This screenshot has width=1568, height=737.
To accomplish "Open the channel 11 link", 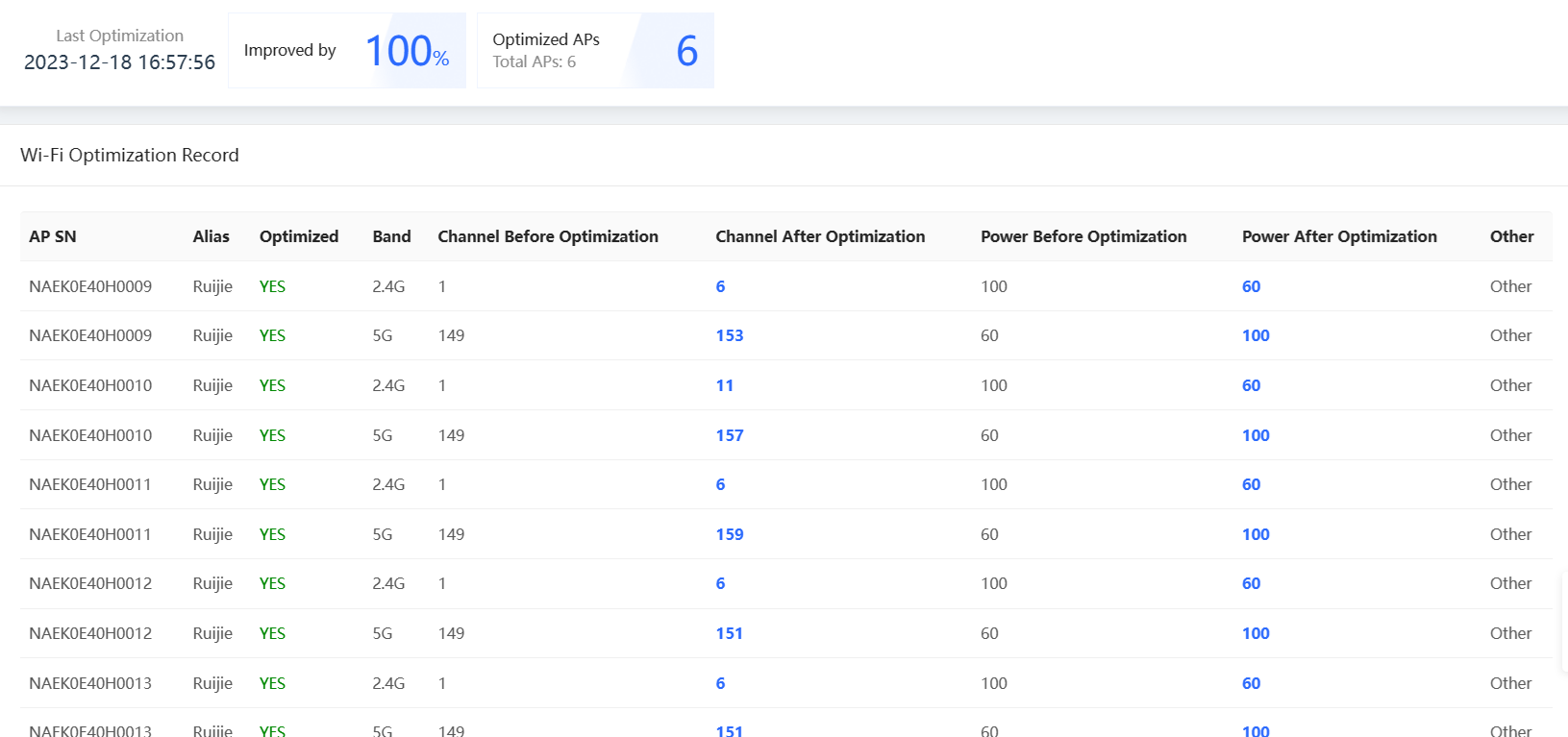I will coord(725,385).
